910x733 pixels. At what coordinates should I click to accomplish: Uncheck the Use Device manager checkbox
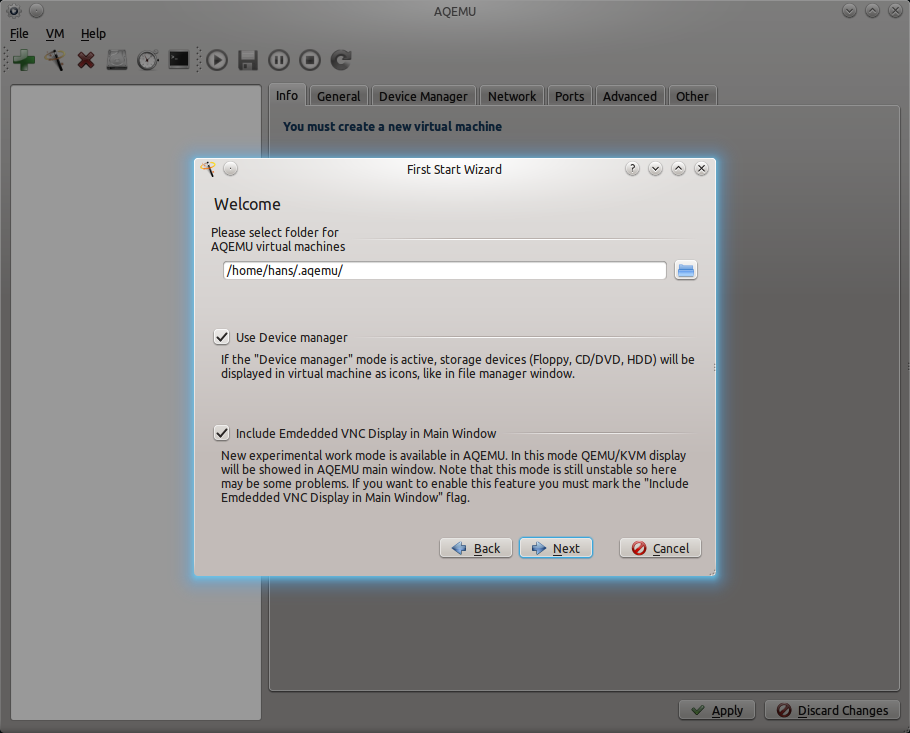[x=222, y=337]
